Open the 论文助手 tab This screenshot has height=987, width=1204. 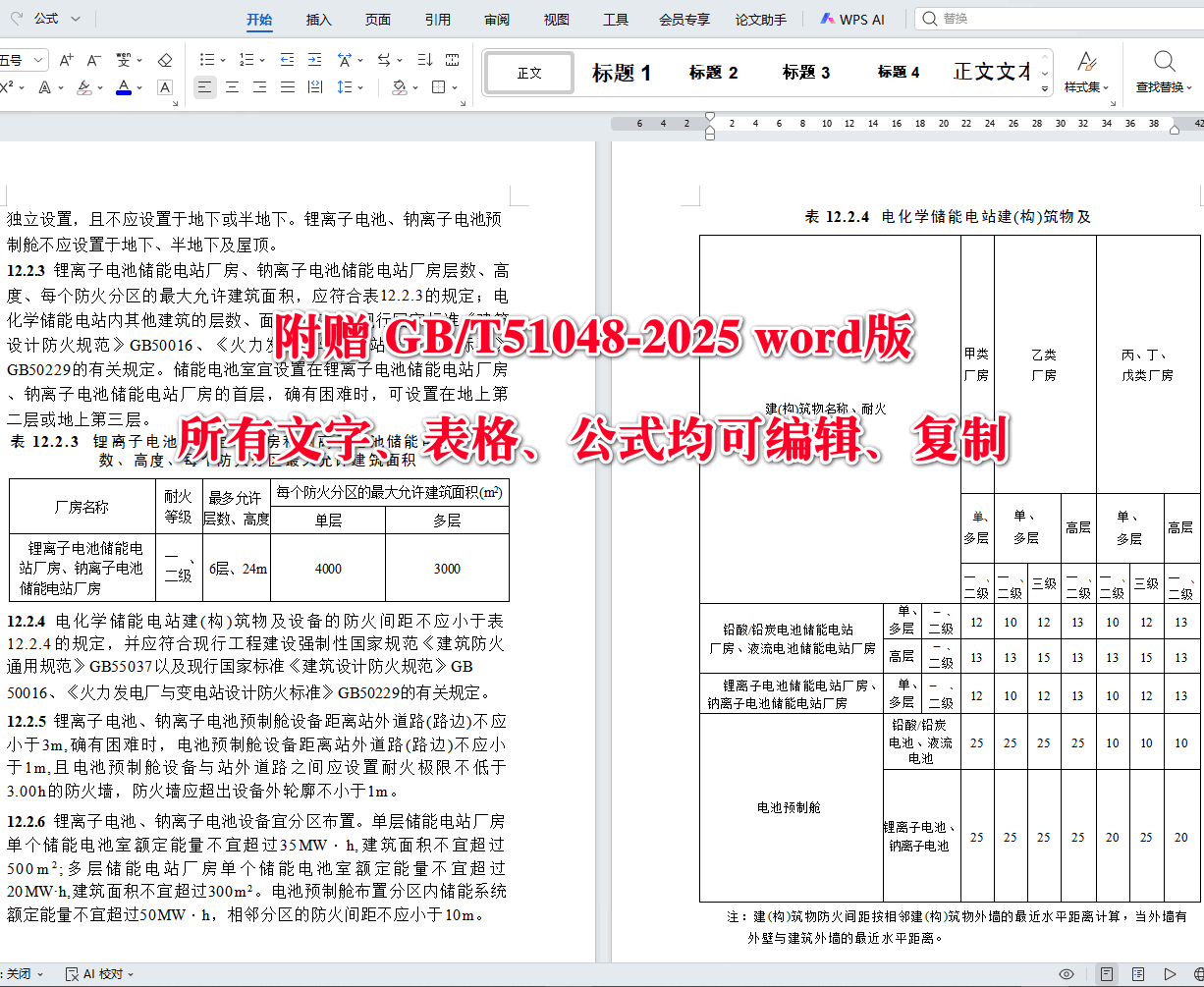point(761,19)
